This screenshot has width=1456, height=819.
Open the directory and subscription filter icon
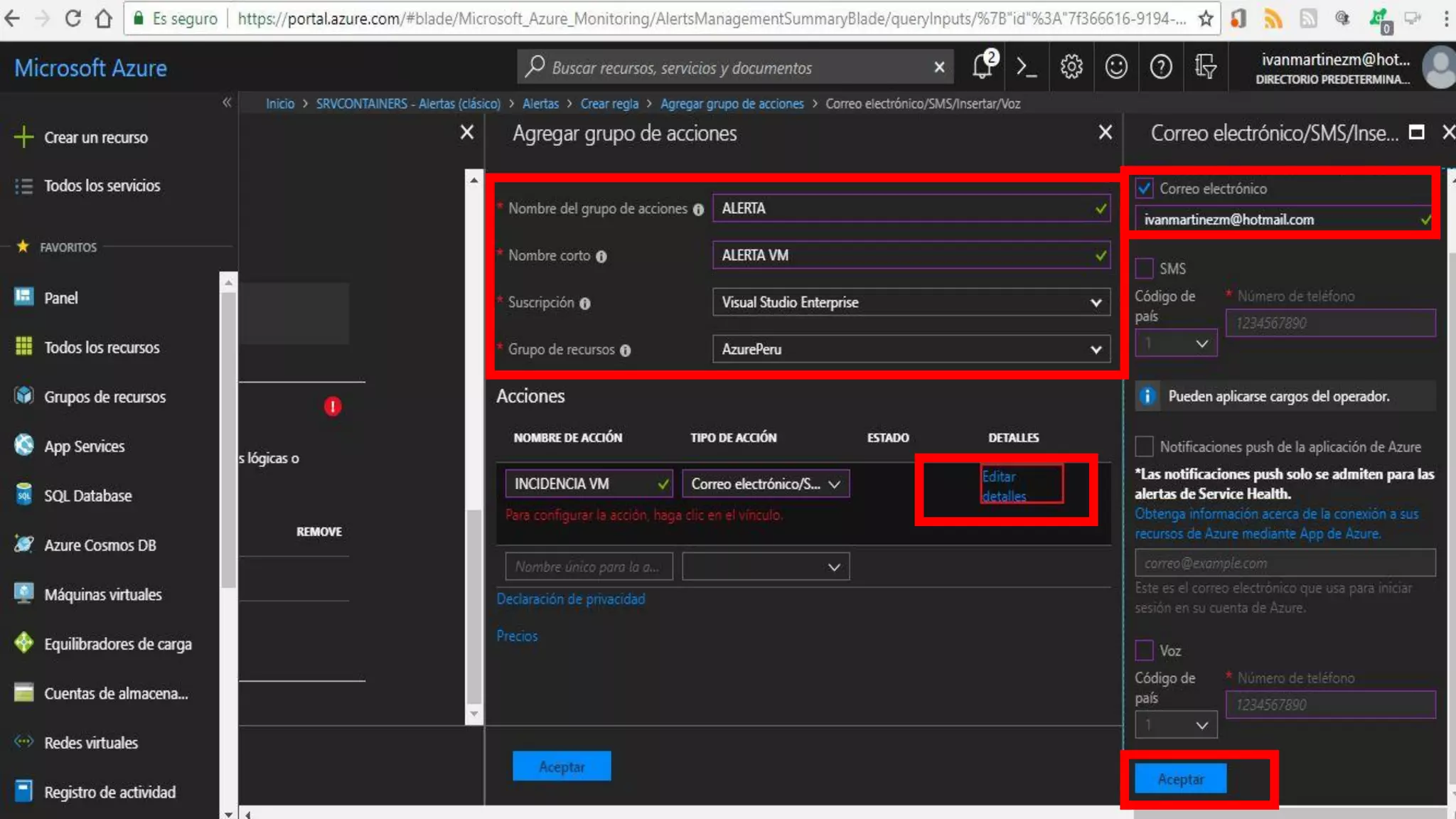1206,68
